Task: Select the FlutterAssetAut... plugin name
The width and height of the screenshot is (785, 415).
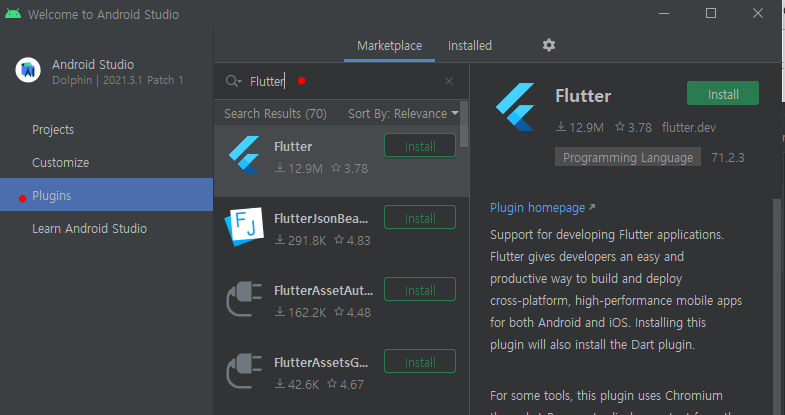Action: 323,291
